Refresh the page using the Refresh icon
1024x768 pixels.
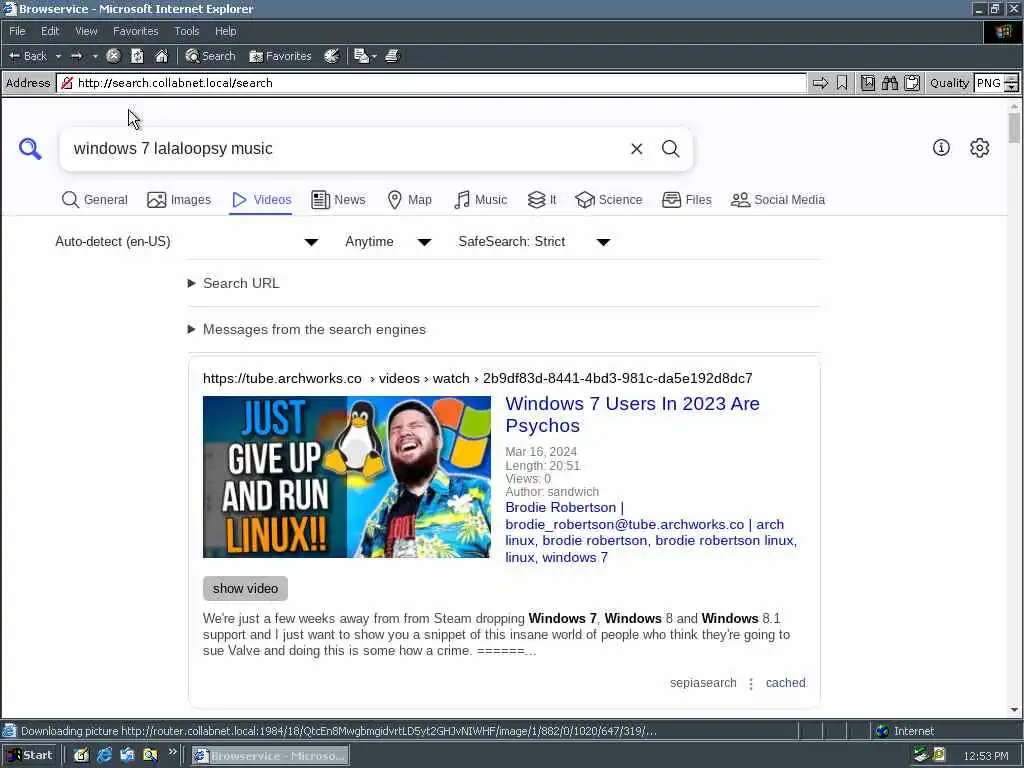[137, 56]
